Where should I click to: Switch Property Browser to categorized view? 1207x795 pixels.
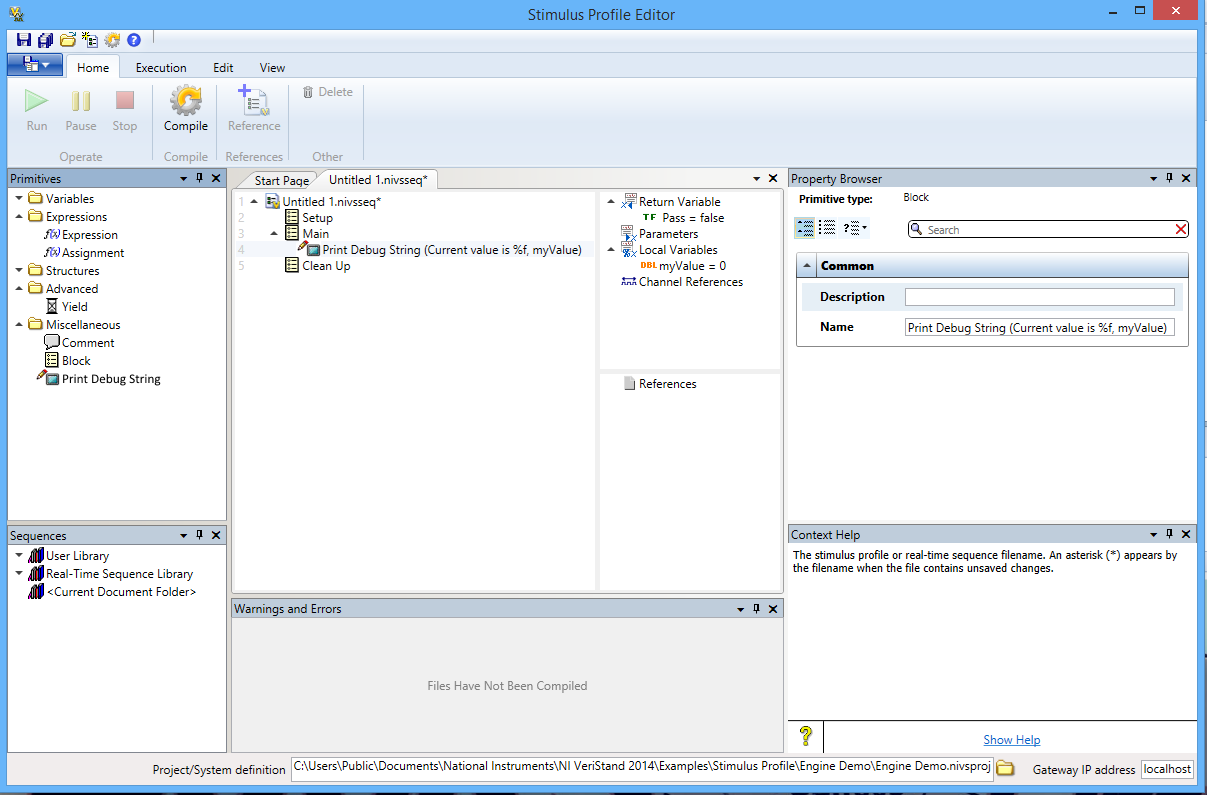pyautogui.click(x=805, y=228)
